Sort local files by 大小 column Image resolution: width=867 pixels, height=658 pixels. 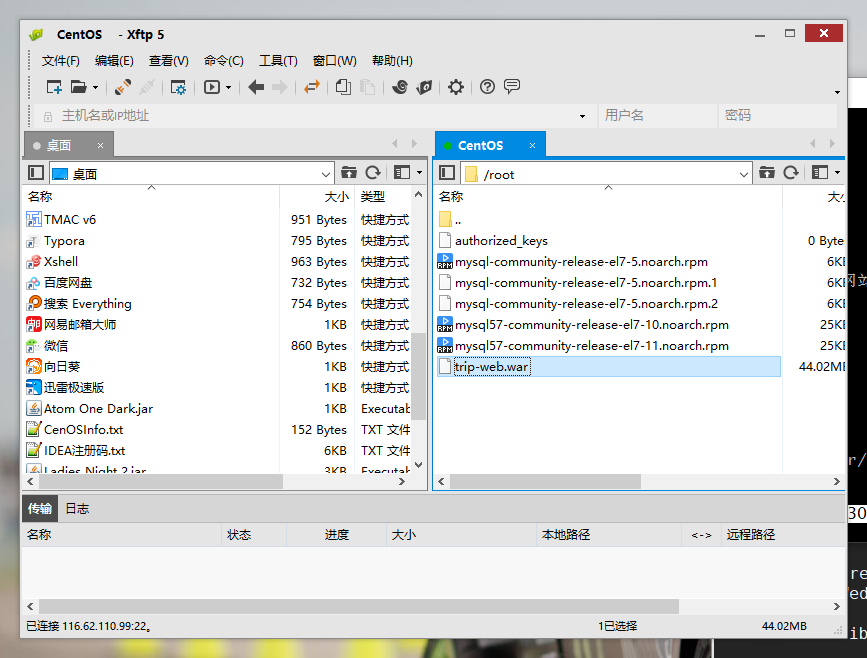coord(317,196)
